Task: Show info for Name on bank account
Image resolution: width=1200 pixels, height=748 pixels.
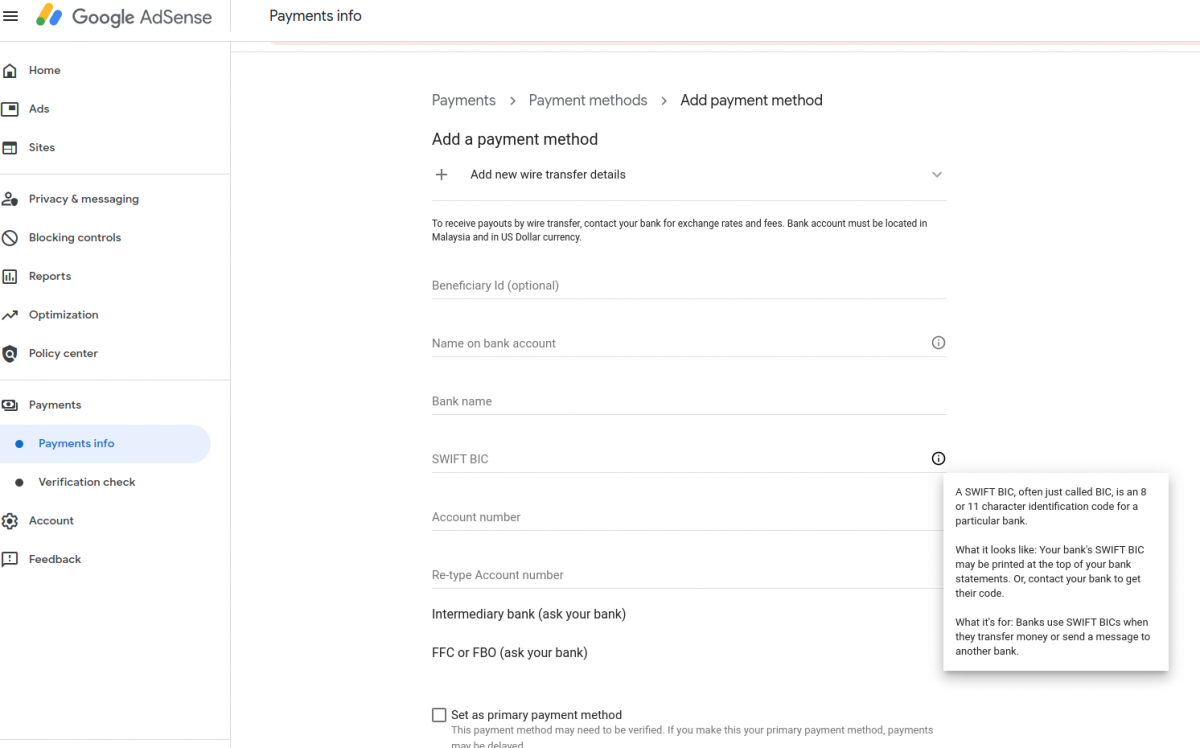Action: click(938, 343)
